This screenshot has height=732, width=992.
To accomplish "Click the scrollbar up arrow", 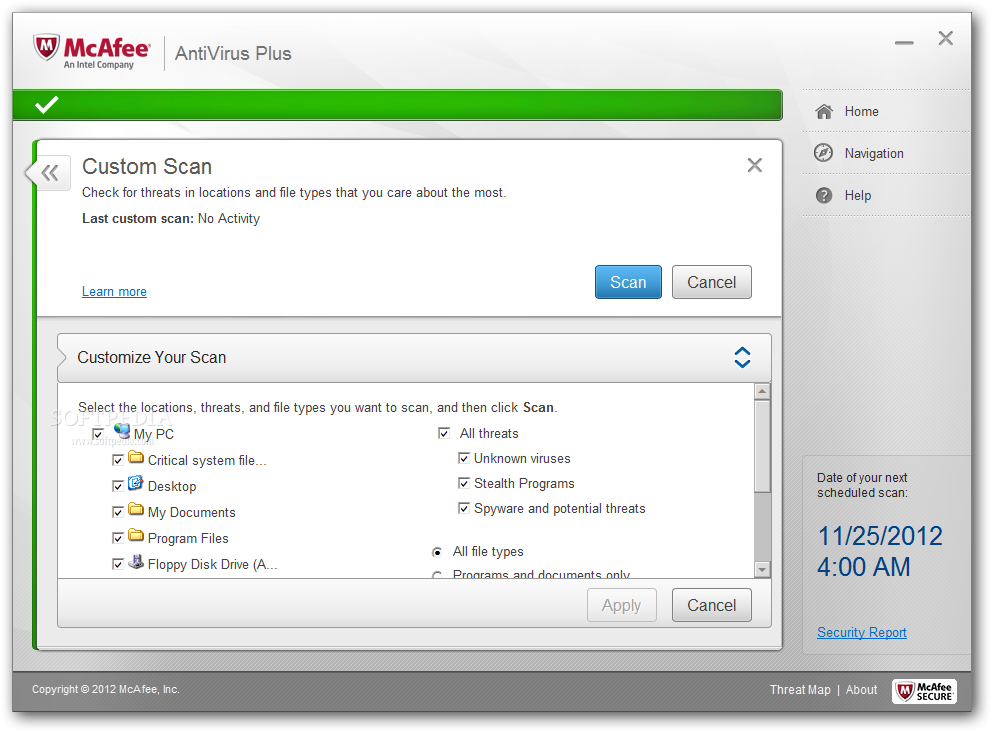I will [x=762, y=392].
